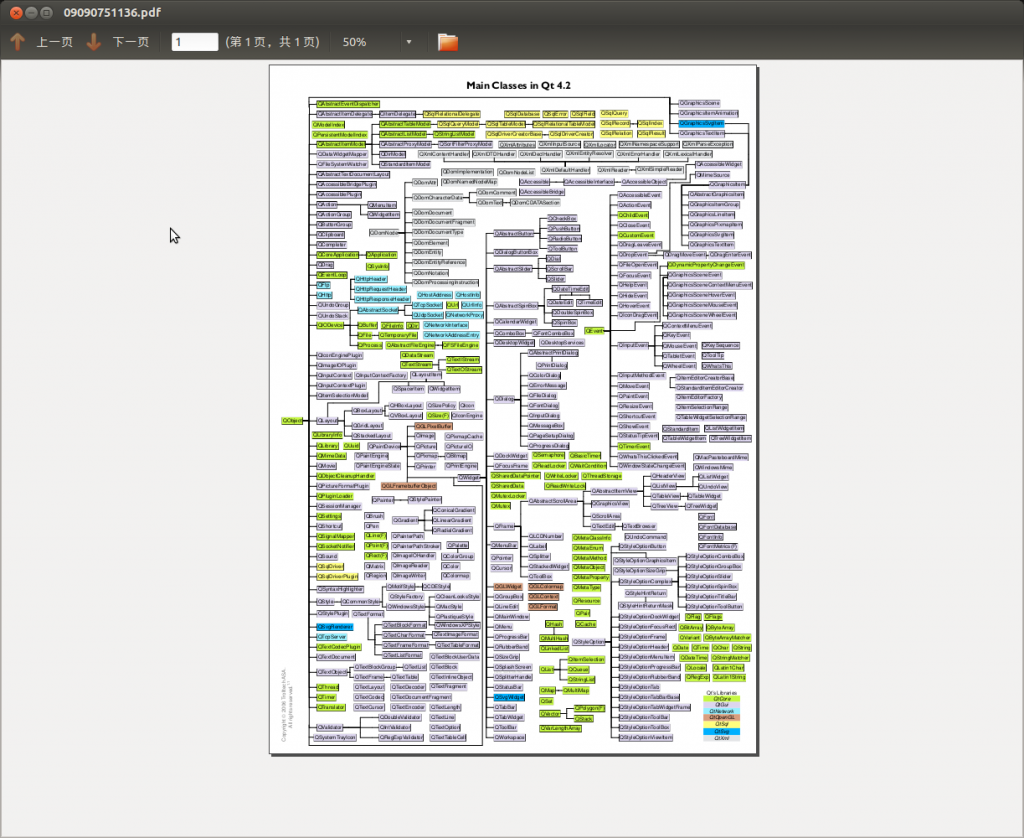Screen dimensions: 1024x838
Task: Click the window title 09090751136.pdf
Action: coord(112,12)
